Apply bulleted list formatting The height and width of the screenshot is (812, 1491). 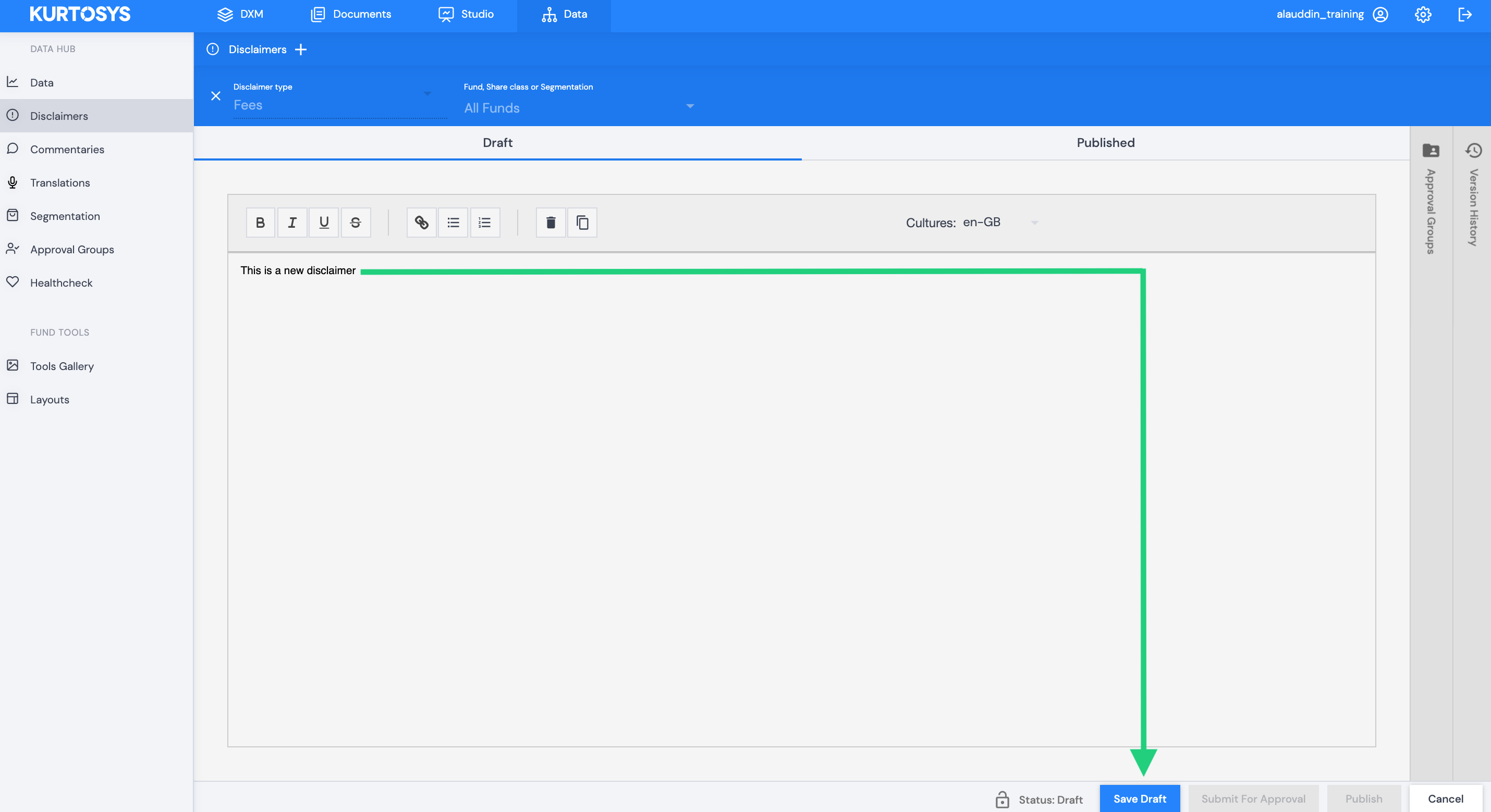click(453, 222)
